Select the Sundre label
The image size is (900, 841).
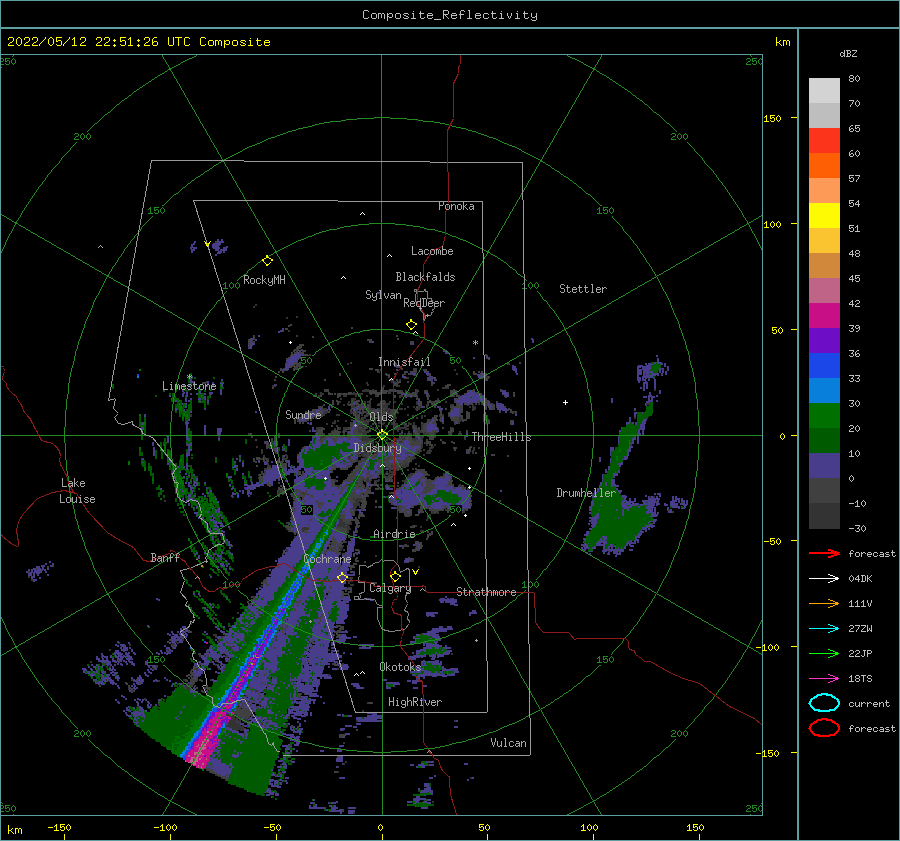[x=303, y=414]
